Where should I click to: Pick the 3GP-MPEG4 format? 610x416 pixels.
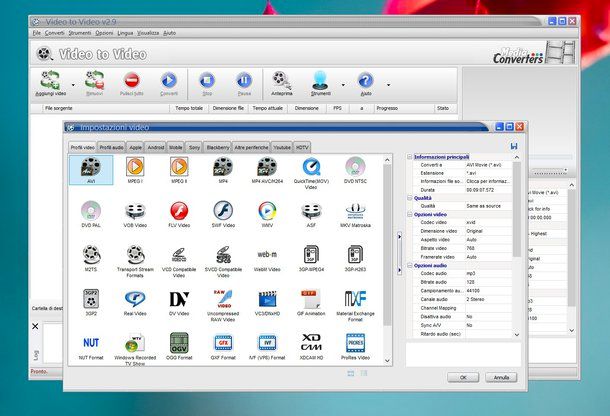click(x=311, y=258)
